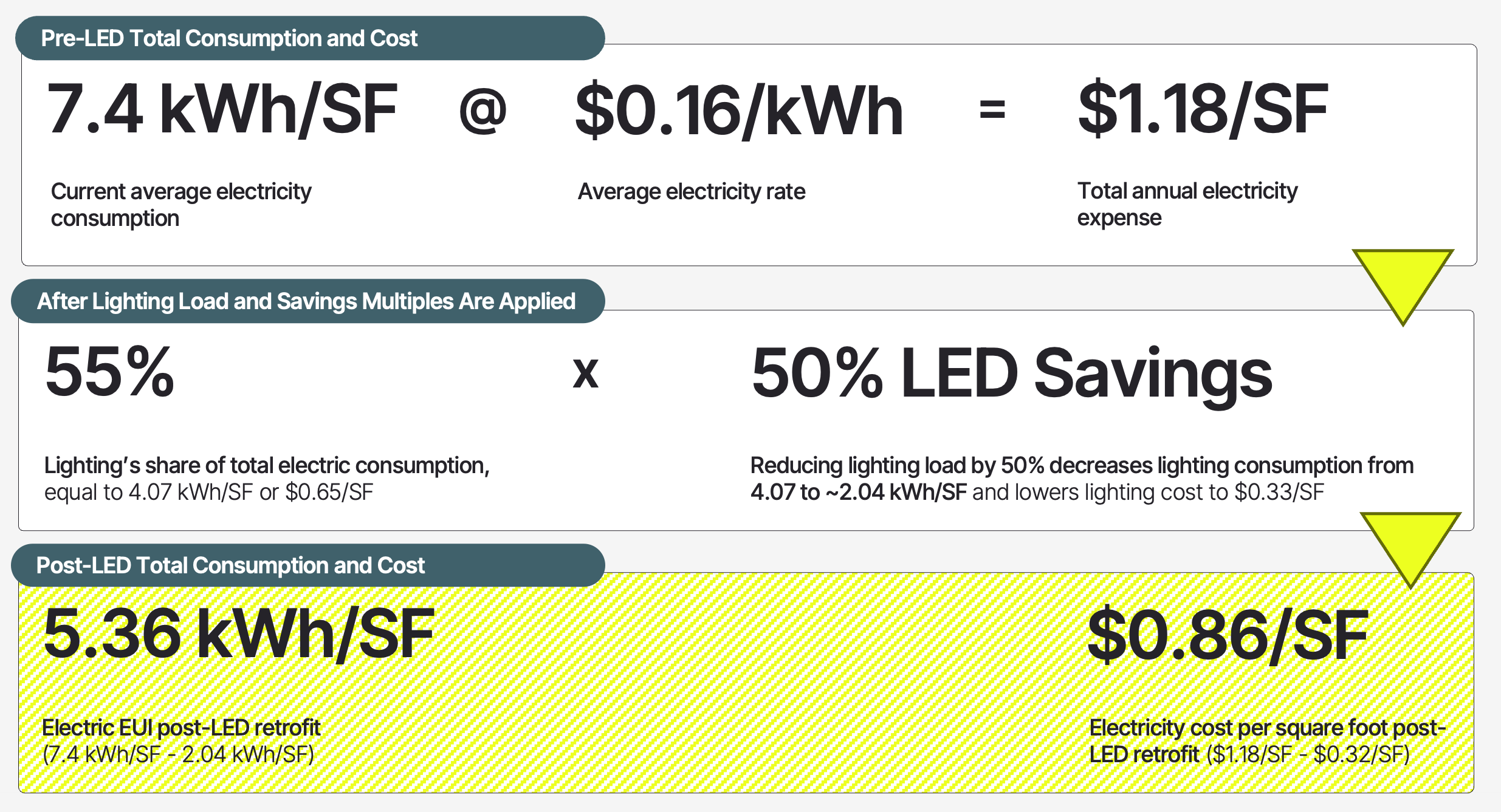
Task: Click the $0.16/kWh rate value
Action: (739, 111)
